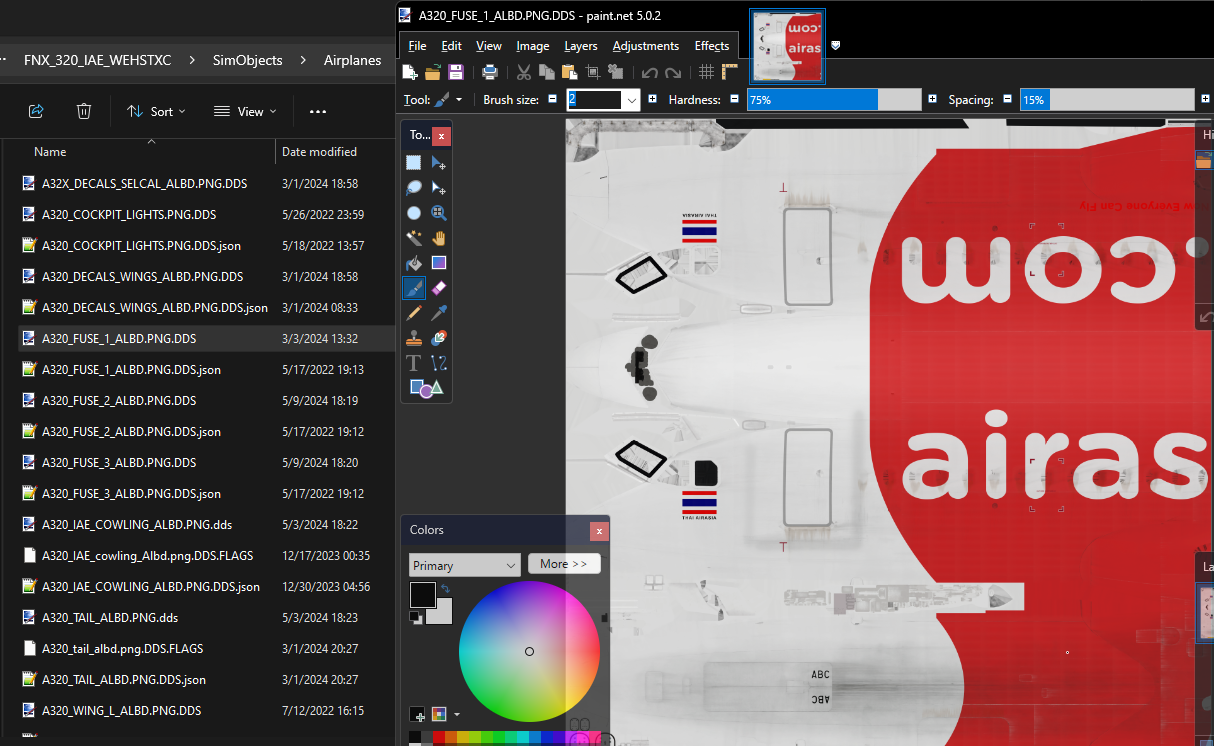Swap primary and secondary colors arrow
The height and width of the screenshot is (746, 1214).
pos(444,589)
